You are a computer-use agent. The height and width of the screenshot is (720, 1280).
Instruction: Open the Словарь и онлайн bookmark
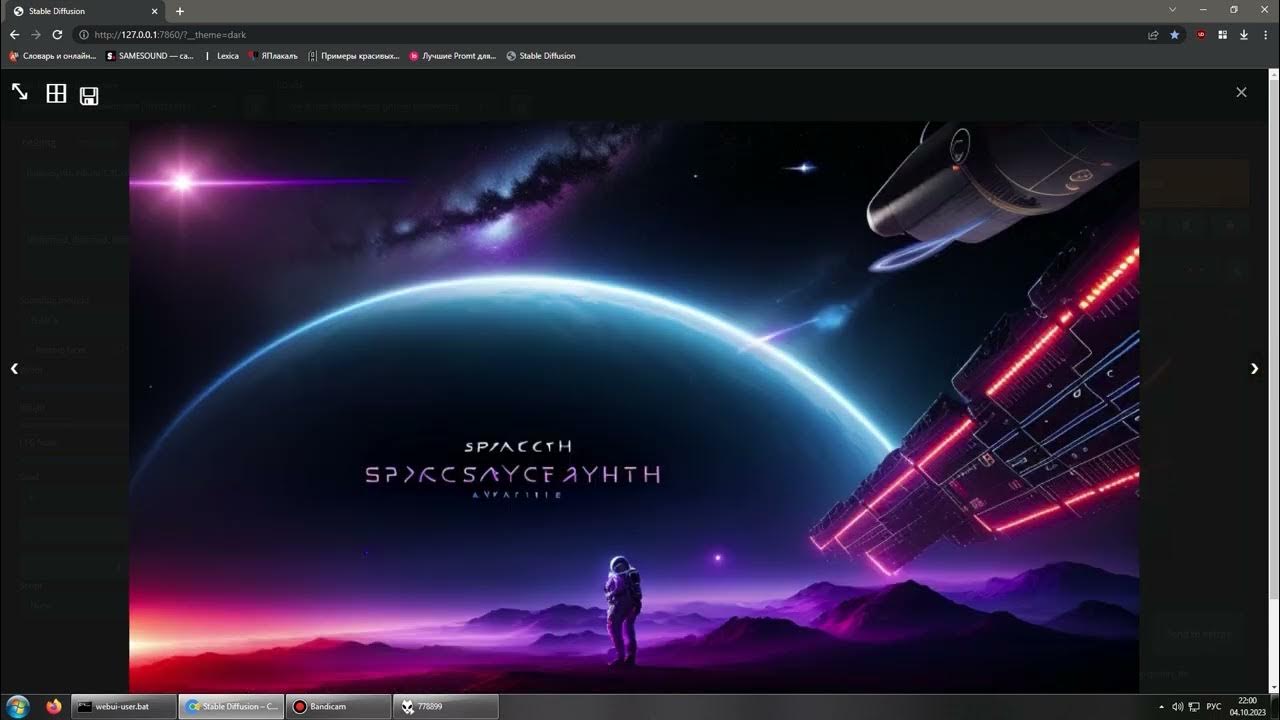(52, 56)
